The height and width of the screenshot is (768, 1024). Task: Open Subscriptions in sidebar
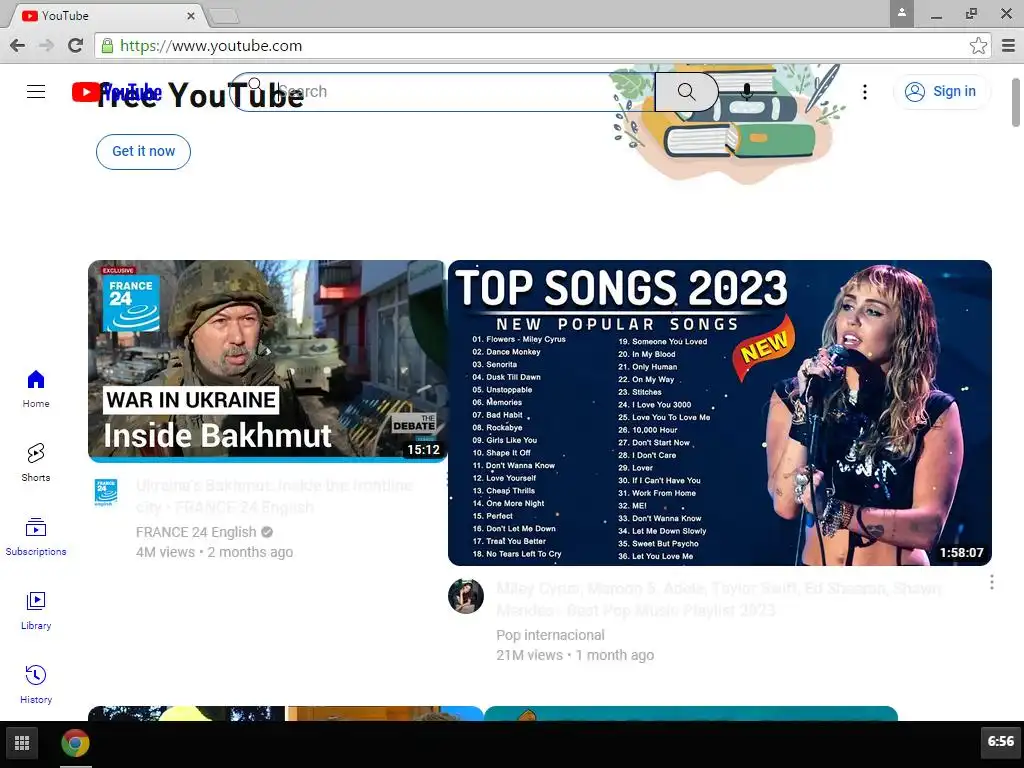click(x=36, y=536)
